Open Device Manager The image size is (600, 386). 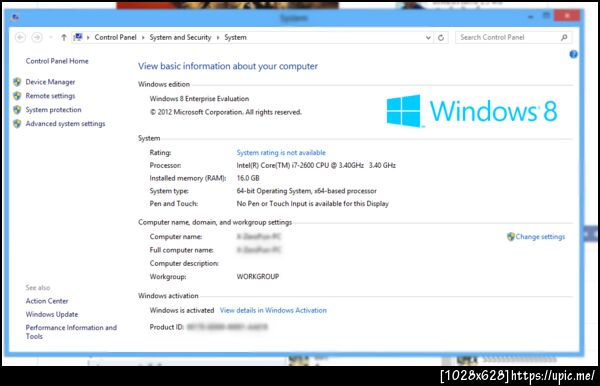50,82
